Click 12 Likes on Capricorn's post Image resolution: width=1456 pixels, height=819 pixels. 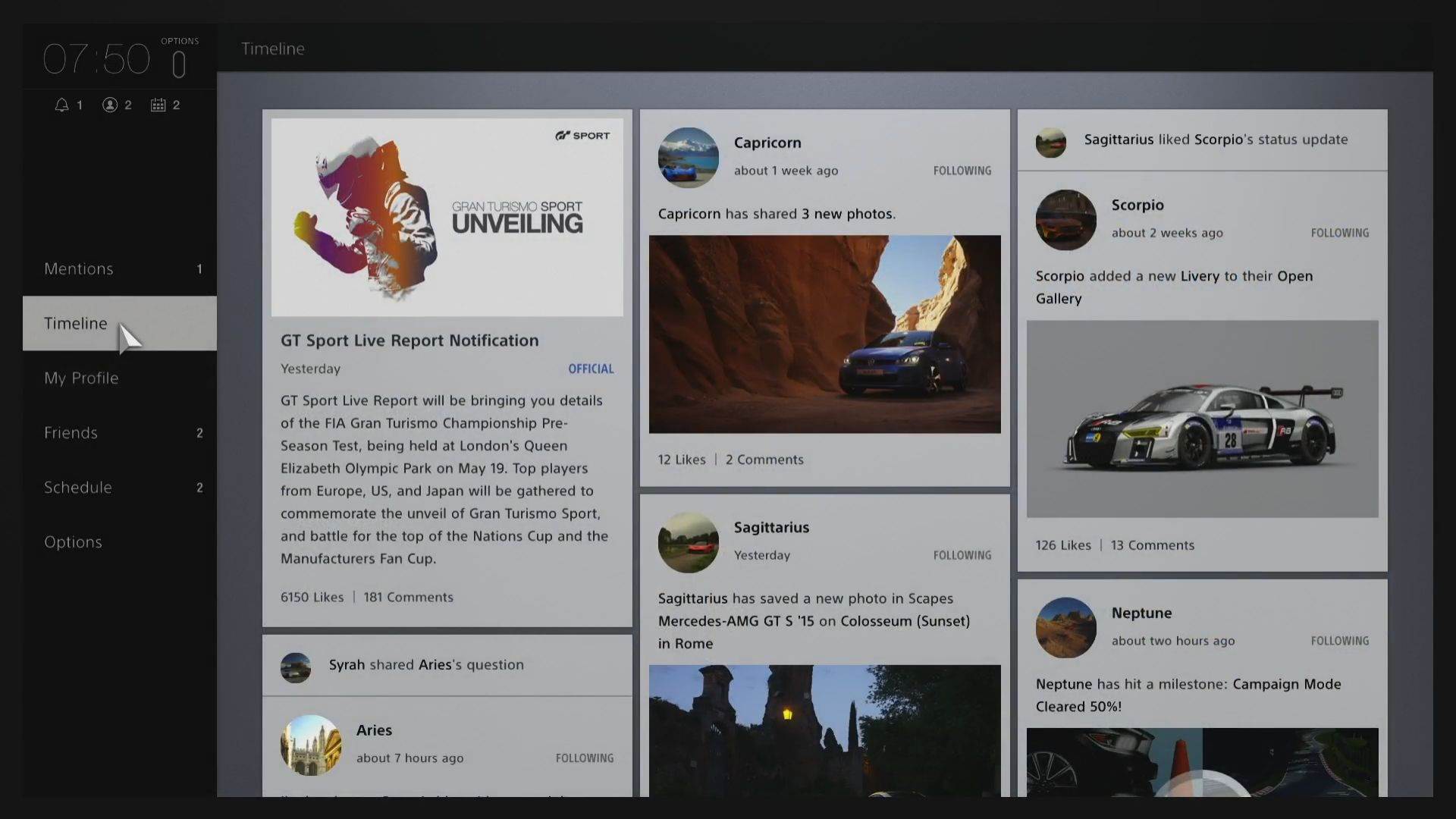682,460
